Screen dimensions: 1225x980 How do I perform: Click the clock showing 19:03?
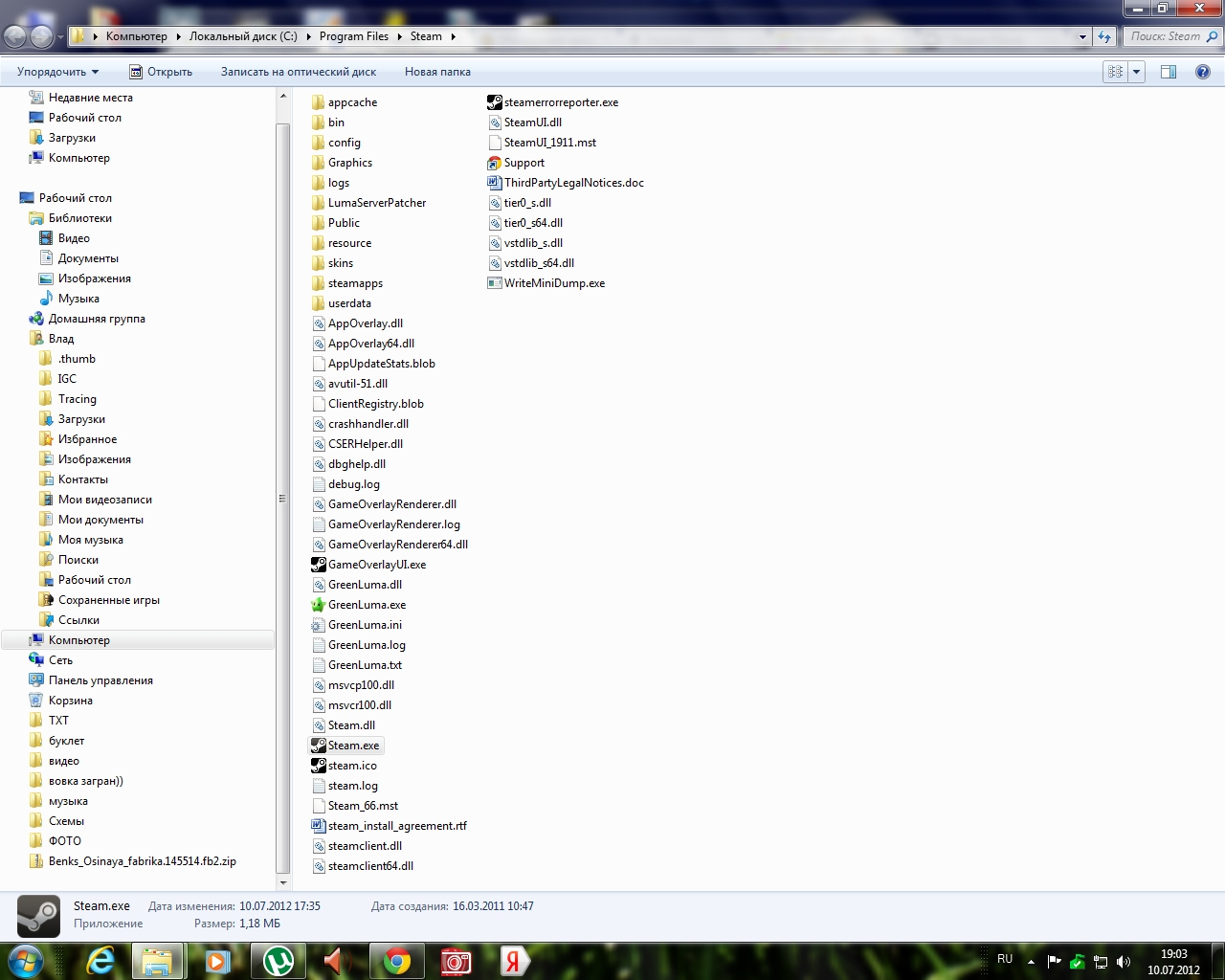pyautogui.click(x=1173, y=954)
